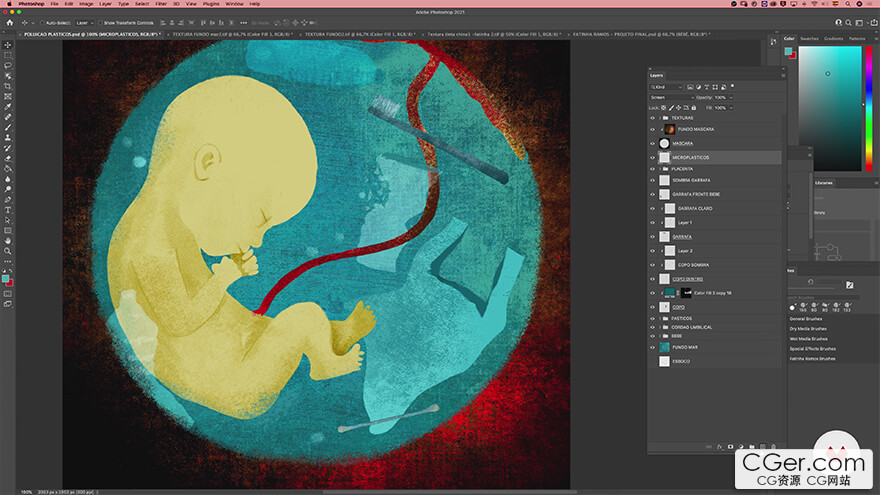Filter layers by pixel layer icon
Viewport: 880px width, 495px height.
point(690,87)
